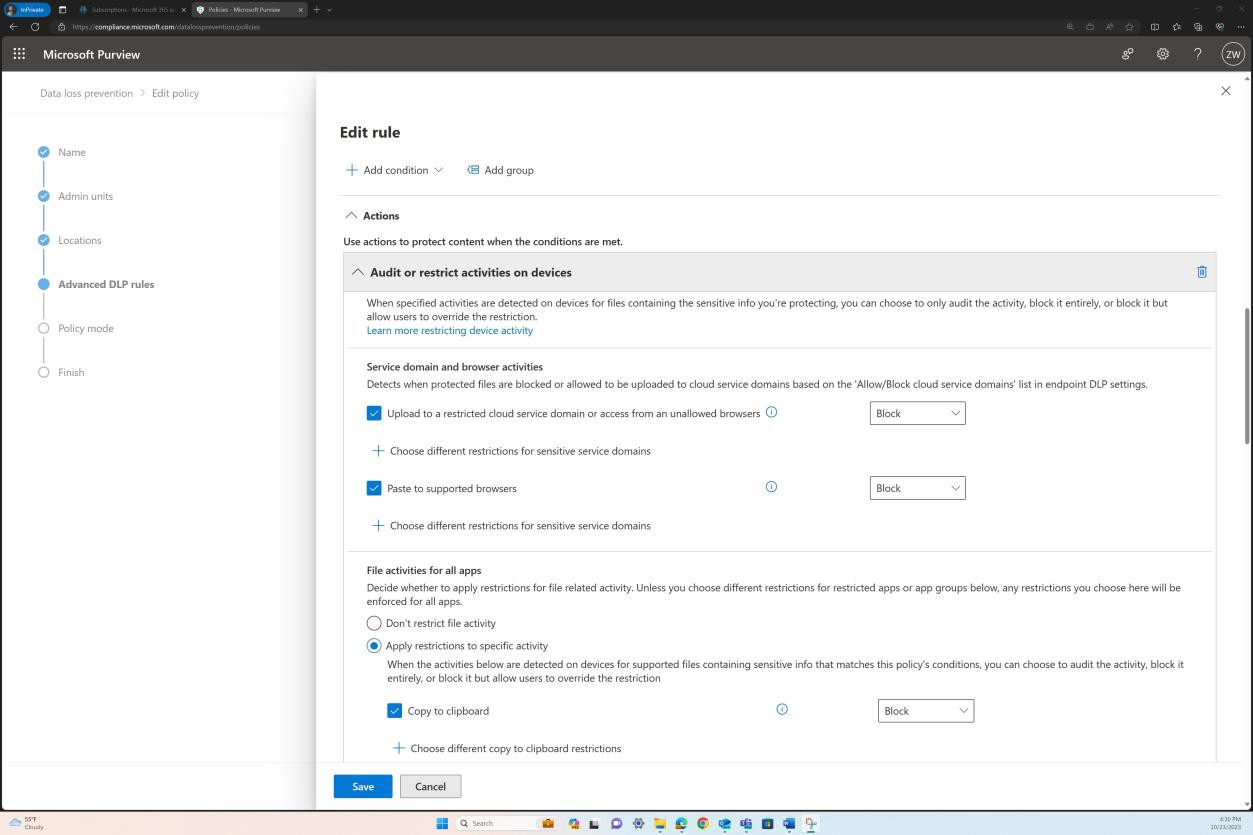Open help with the question mark icon
This screenshot has width=1253, height=835.
pos(1197,54)
